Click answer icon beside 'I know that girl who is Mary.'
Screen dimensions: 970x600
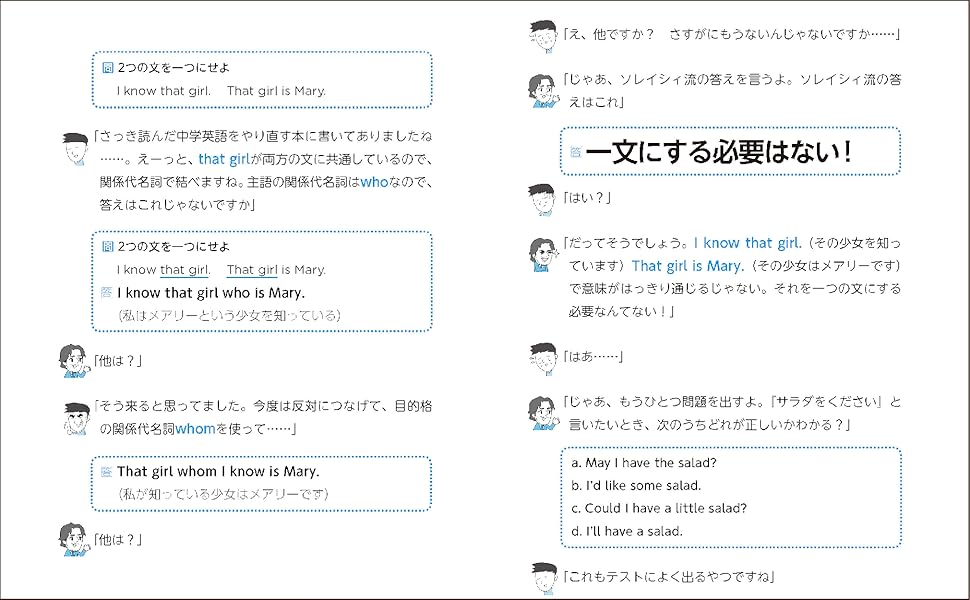click(x=108, y=292)
